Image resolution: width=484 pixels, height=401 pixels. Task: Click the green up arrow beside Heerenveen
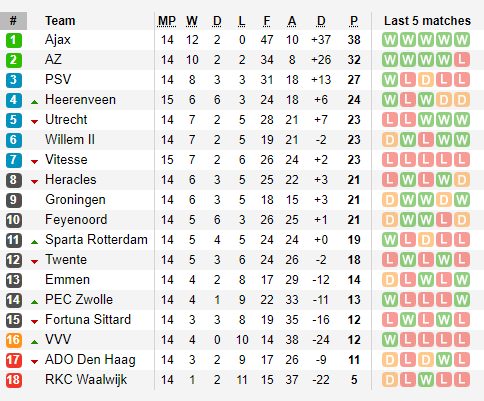click(34, 102)
